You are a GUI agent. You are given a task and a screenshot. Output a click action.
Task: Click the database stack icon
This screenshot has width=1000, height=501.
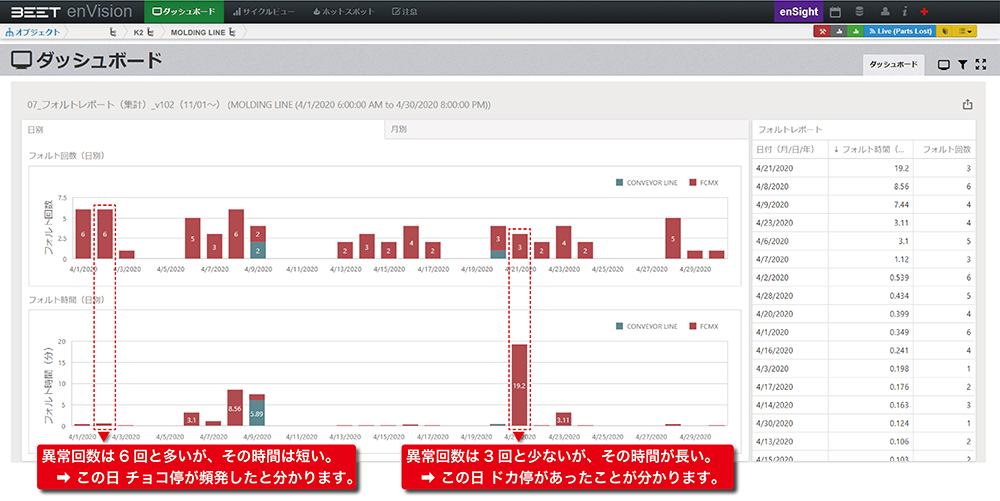(859, 11)
